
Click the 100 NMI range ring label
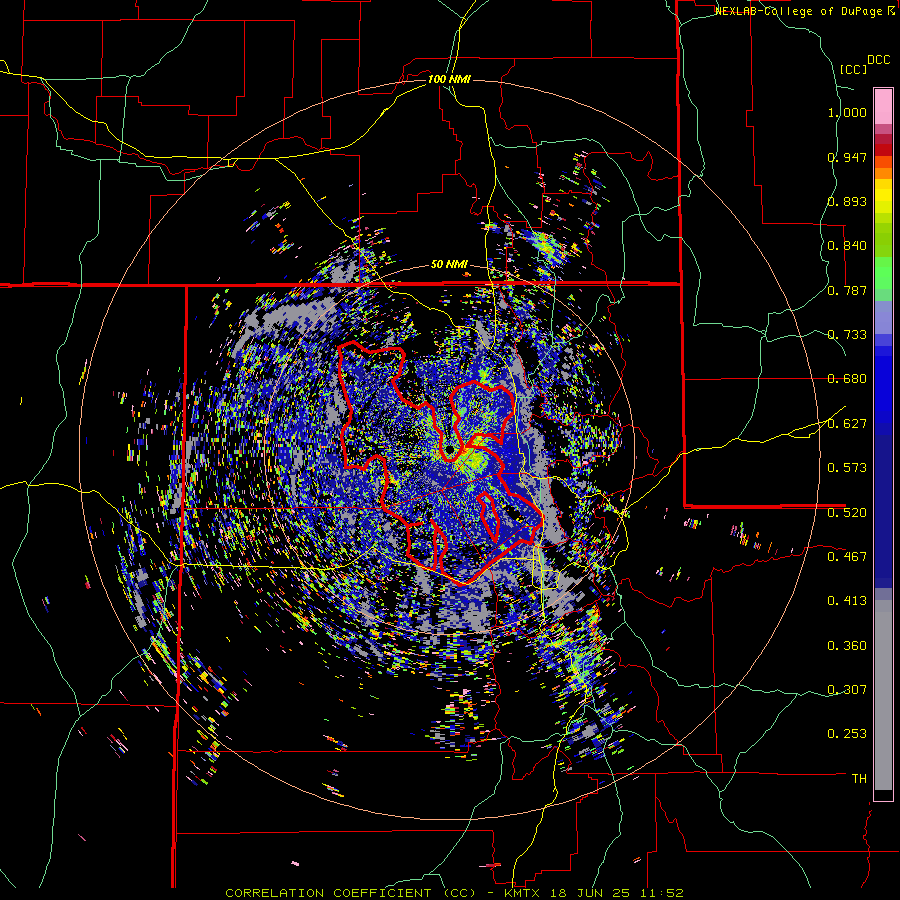click(x=449, y=79)
